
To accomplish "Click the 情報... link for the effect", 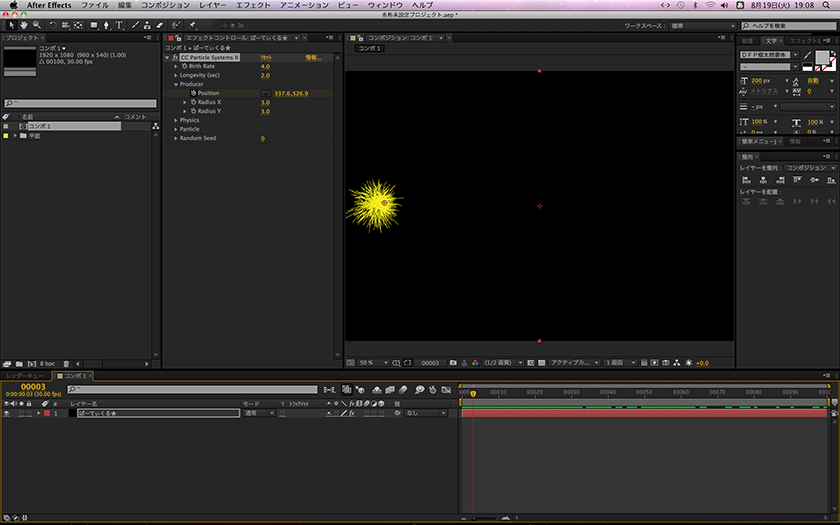I will click(313, 57).
